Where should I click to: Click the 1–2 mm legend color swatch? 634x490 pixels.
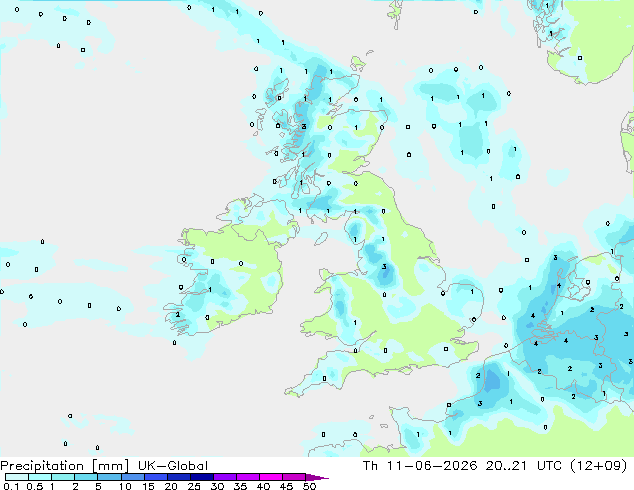pos(63,477)
